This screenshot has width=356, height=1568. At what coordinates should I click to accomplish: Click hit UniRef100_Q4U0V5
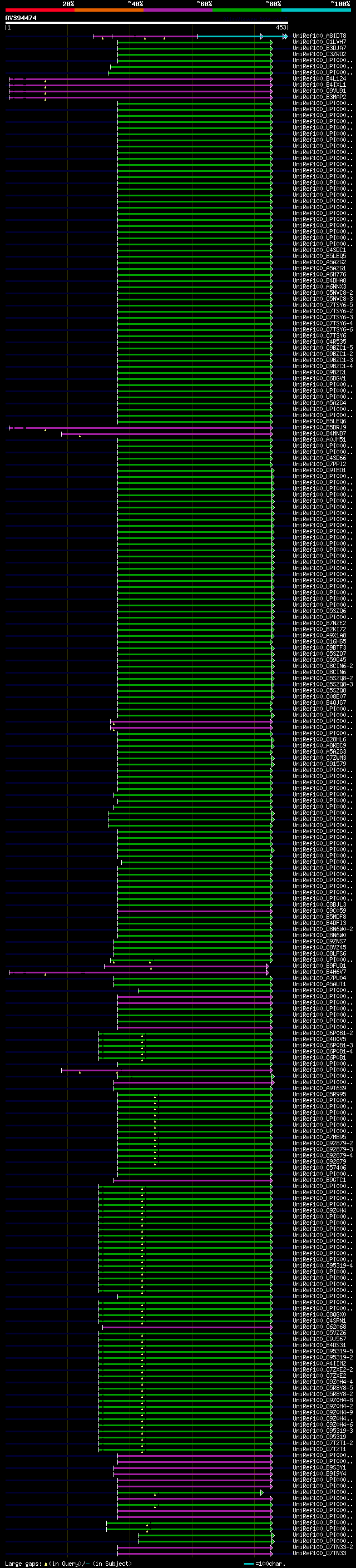point(319,1040)
